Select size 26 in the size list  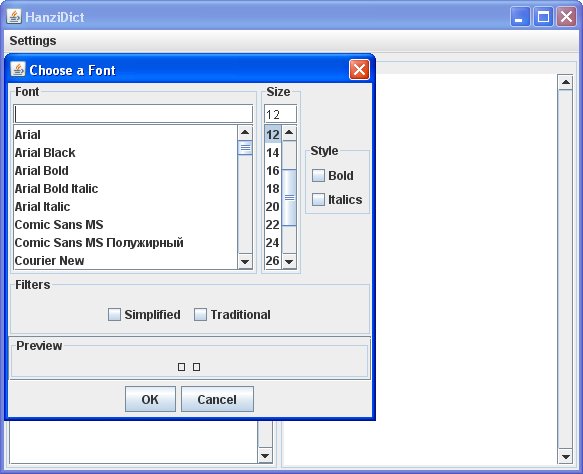[273, 261]
